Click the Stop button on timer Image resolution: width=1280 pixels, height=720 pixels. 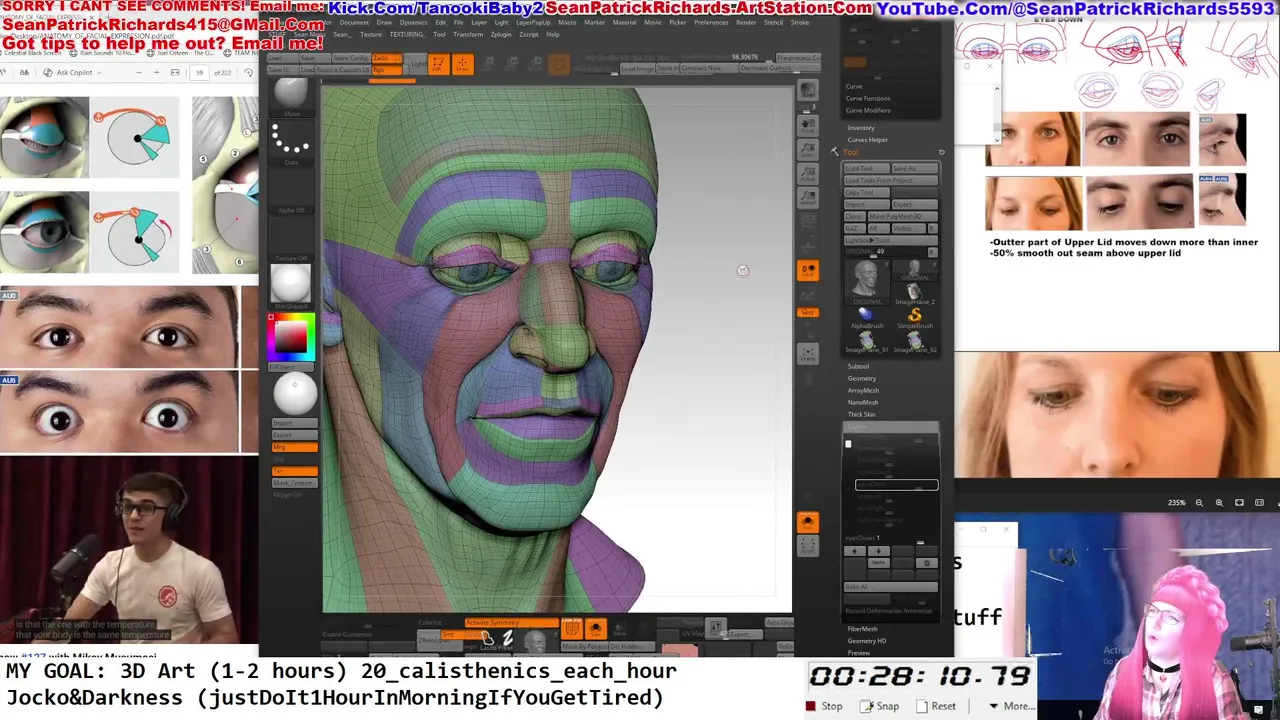(824, 706)
